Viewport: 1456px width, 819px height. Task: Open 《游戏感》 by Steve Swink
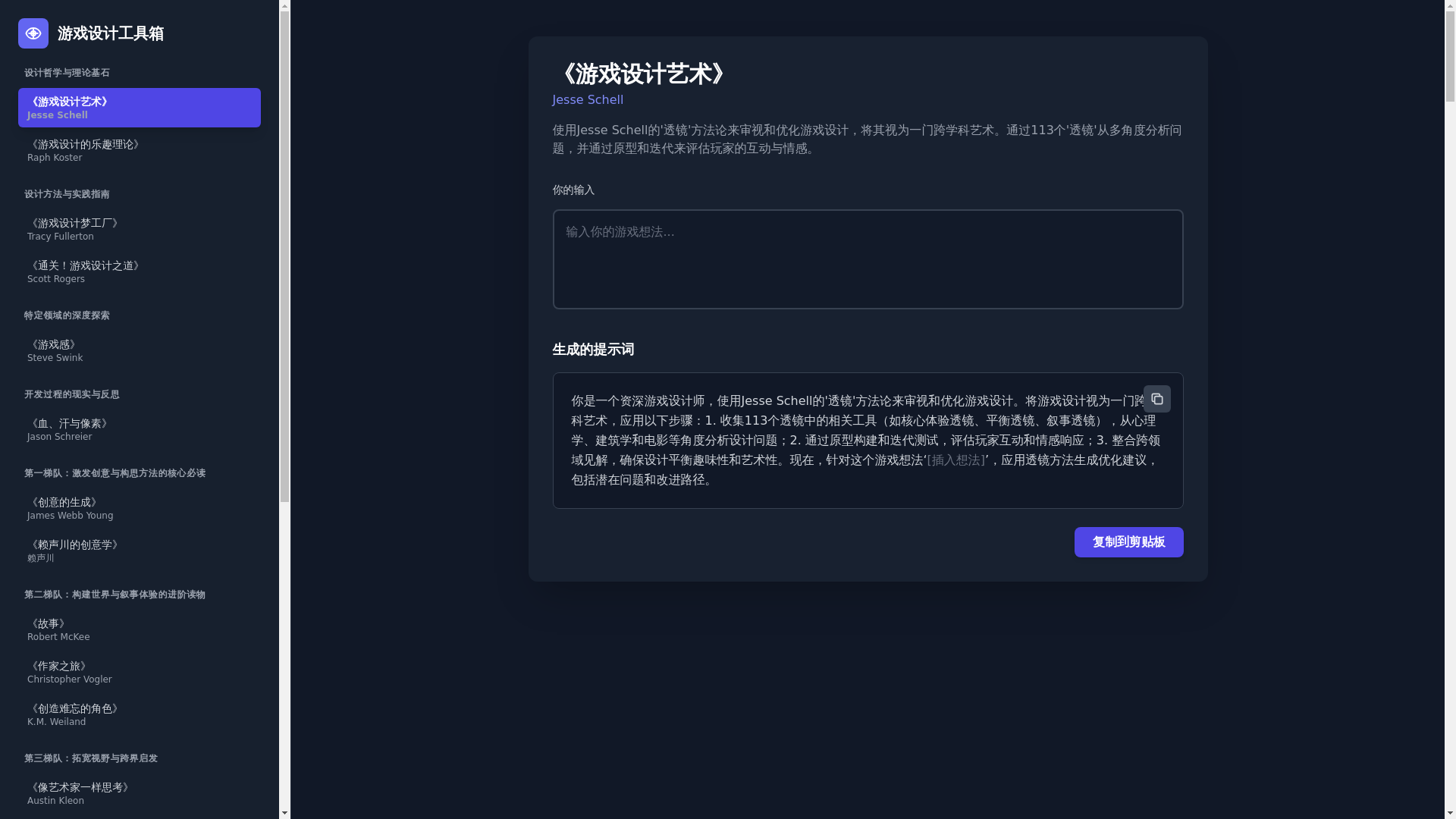140,350
